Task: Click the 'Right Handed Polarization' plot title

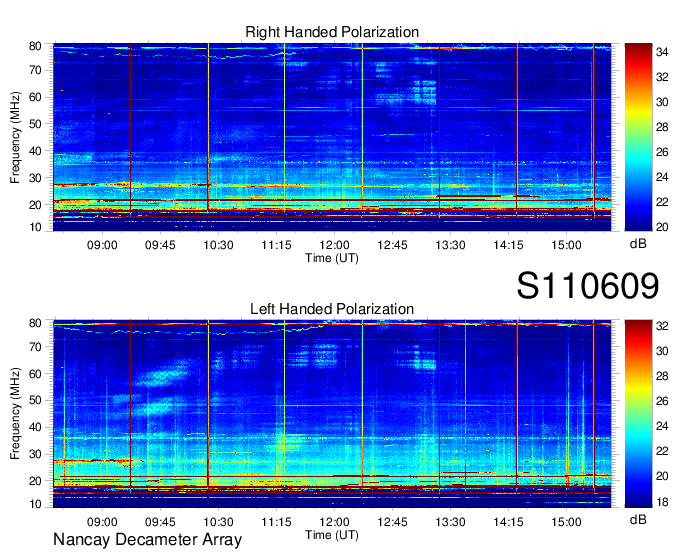Action: tap(332, 32)
